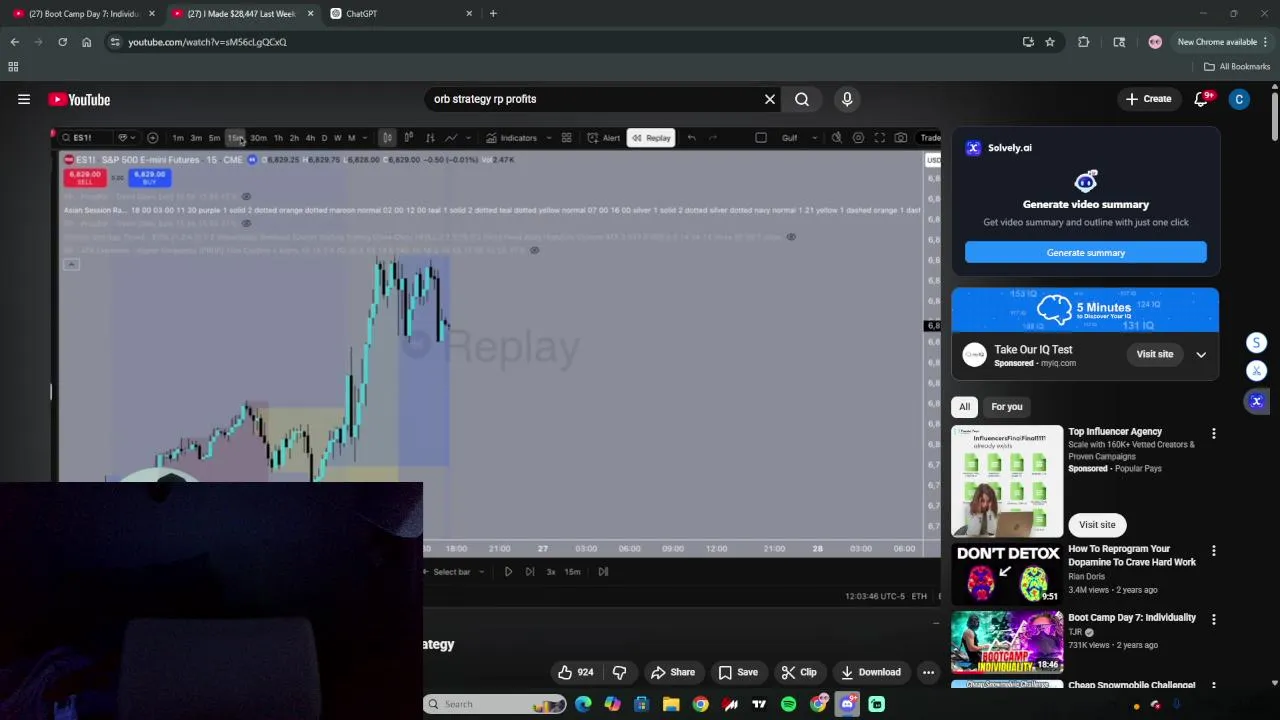
Task: Open the layout setup square icon
Action: point(760,138)
